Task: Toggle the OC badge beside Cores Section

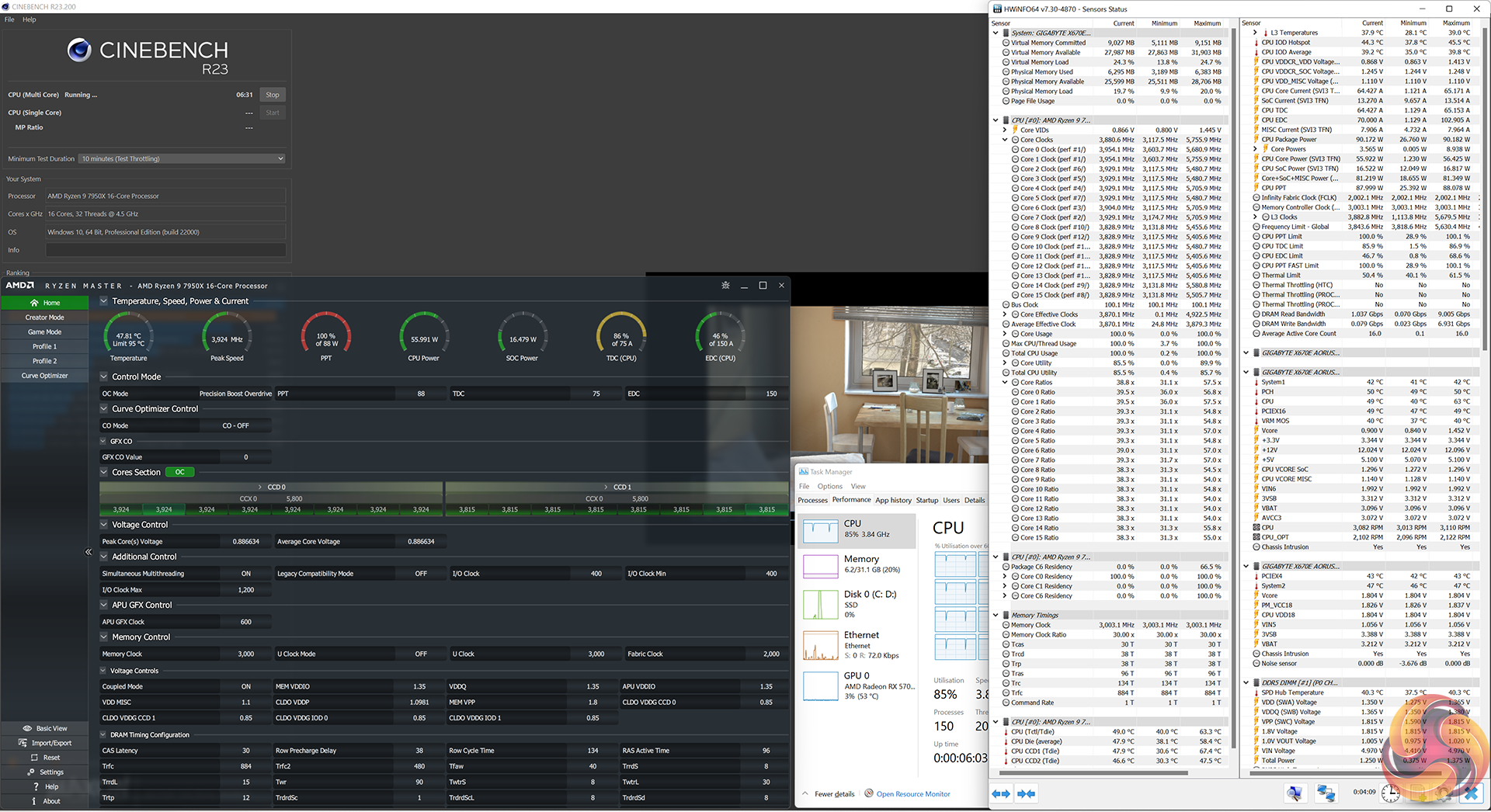Action: click(179, 472)
